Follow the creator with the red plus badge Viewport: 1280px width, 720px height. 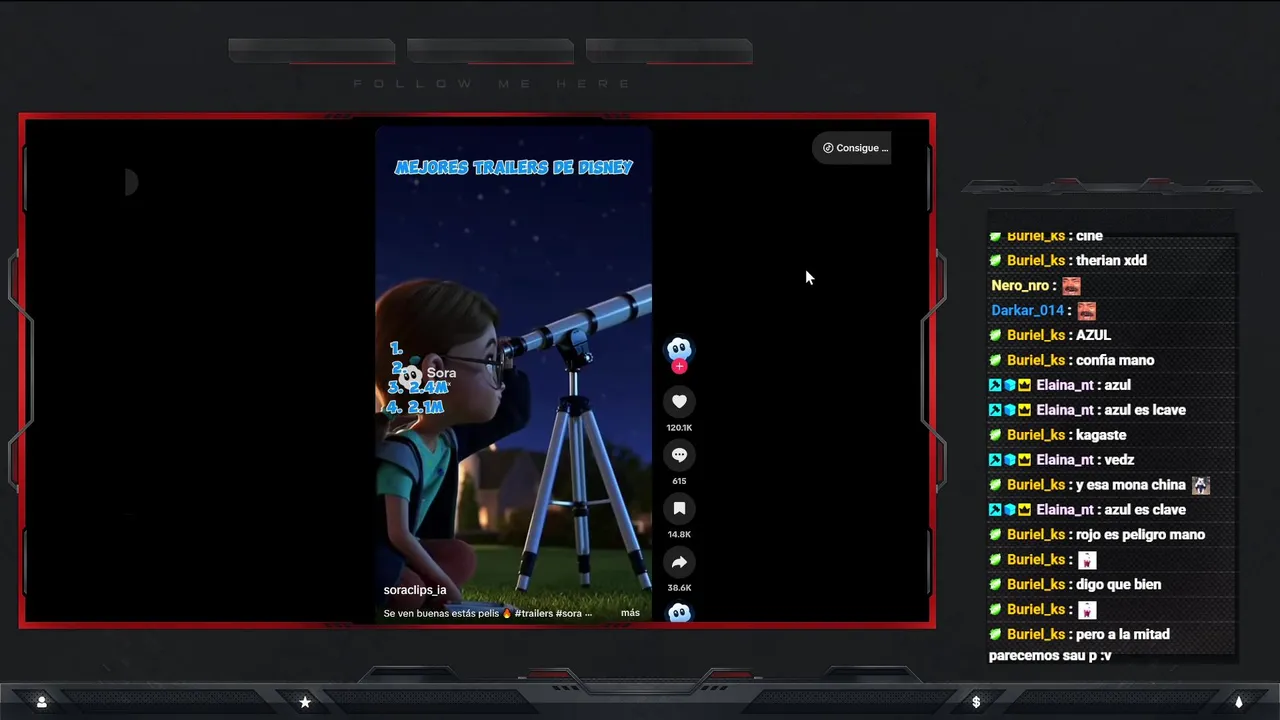point(679,367)
